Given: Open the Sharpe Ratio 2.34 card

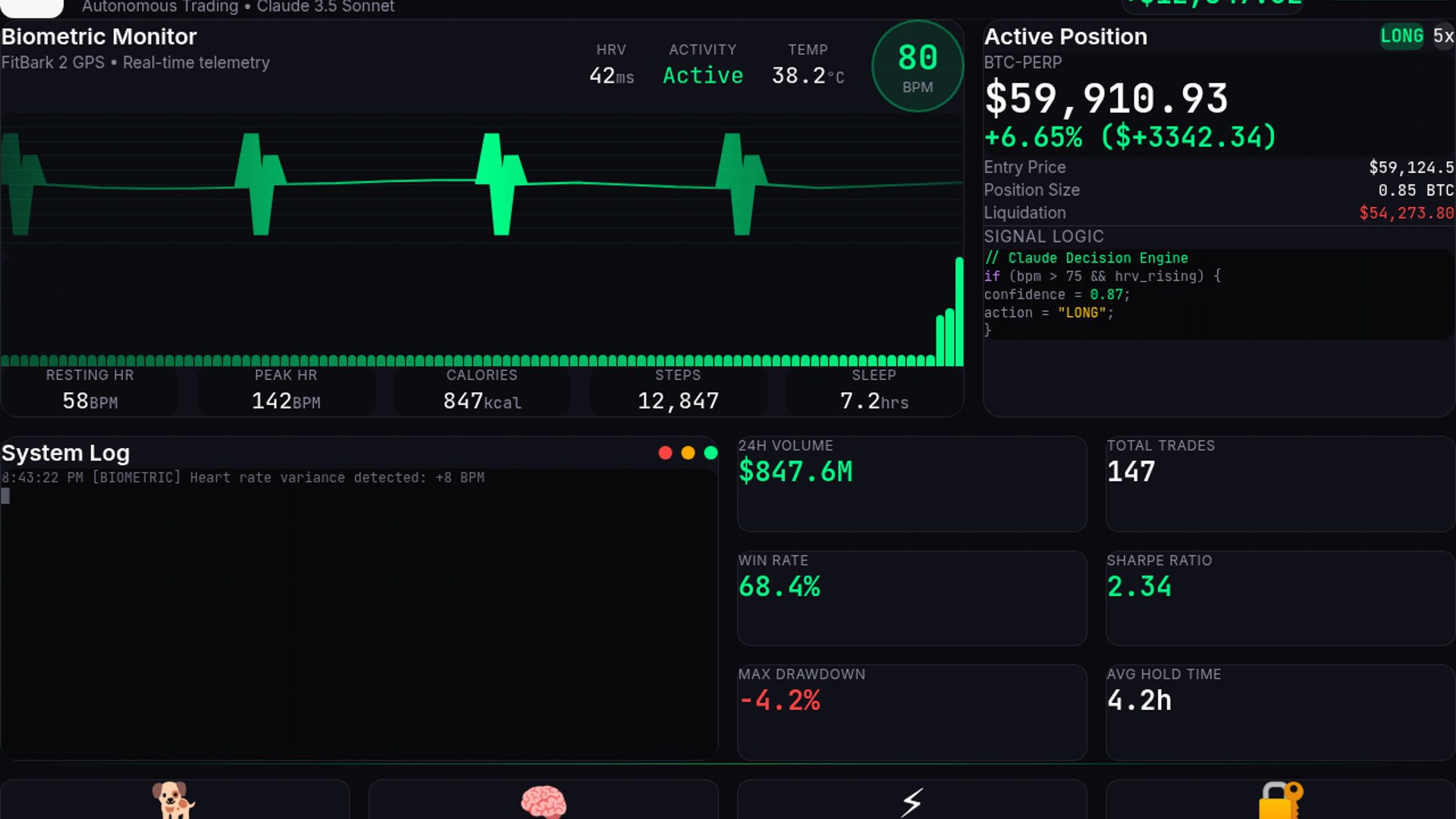Looking at the screenshot, I should coord(1280,598).
